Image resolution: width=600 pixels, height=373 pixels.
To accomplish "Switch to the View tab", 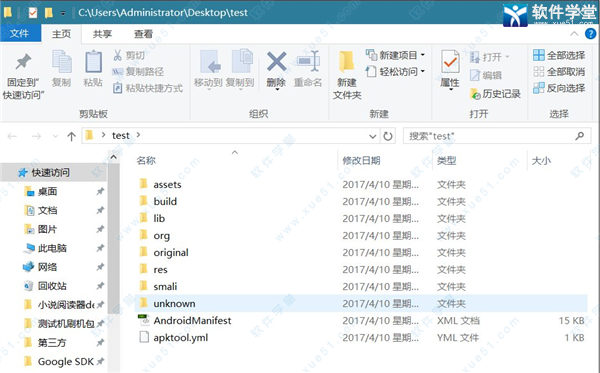I will pos(143,34).
